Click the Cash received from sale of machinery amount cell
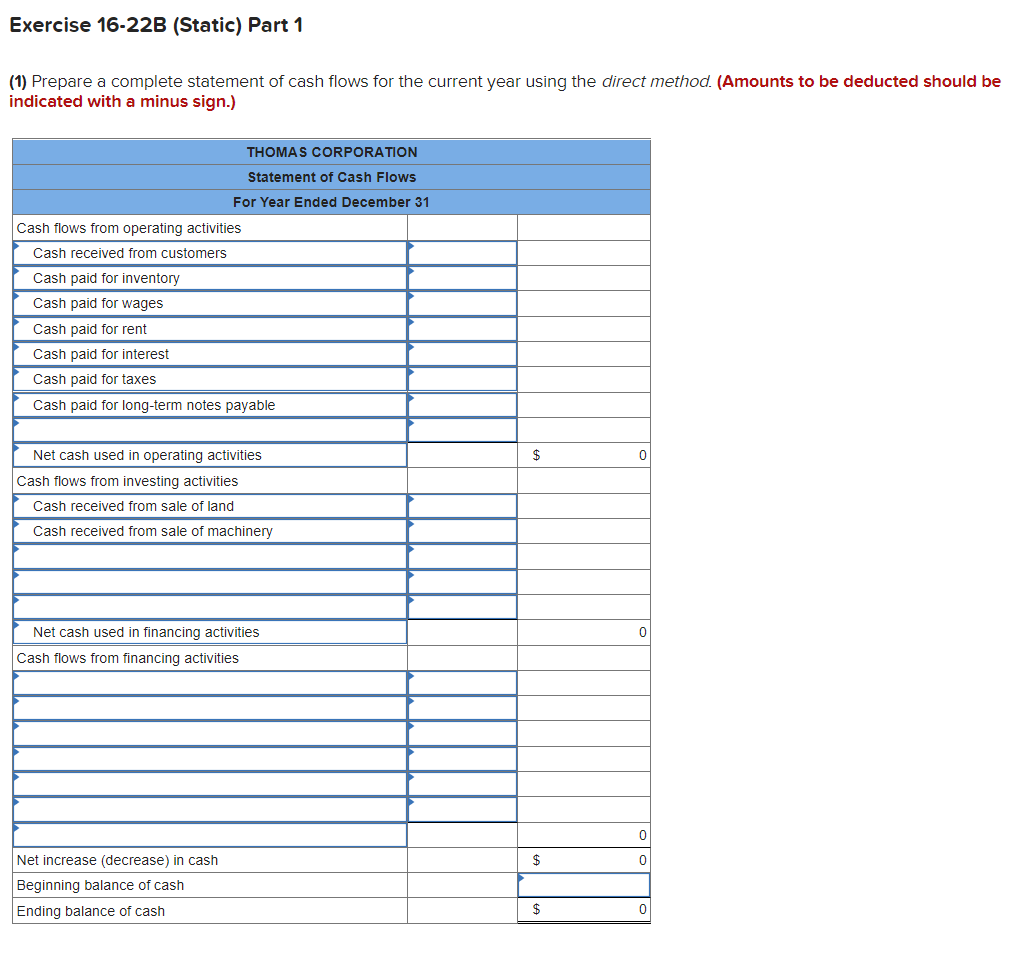Image resolution: width=1029 pixels, height=953 pixels. [x=461, y=531]
